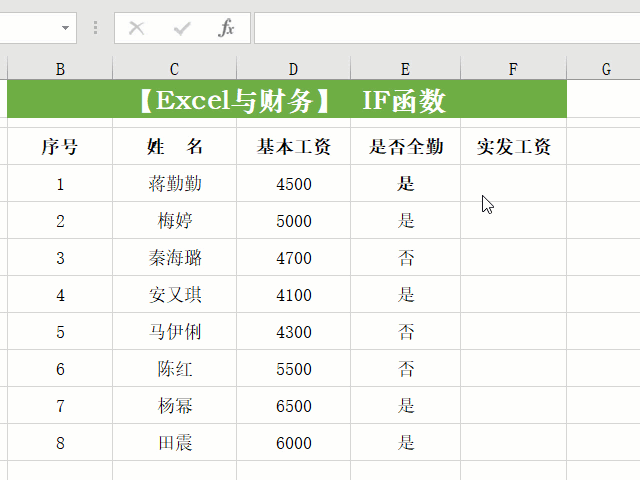
Task: Open the Name Box dropdown arrow
Action: [65, 28]
